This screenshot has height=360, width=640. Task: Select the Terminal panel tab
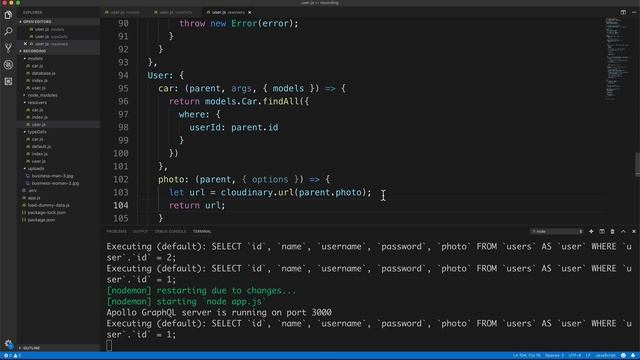[202, 231]
